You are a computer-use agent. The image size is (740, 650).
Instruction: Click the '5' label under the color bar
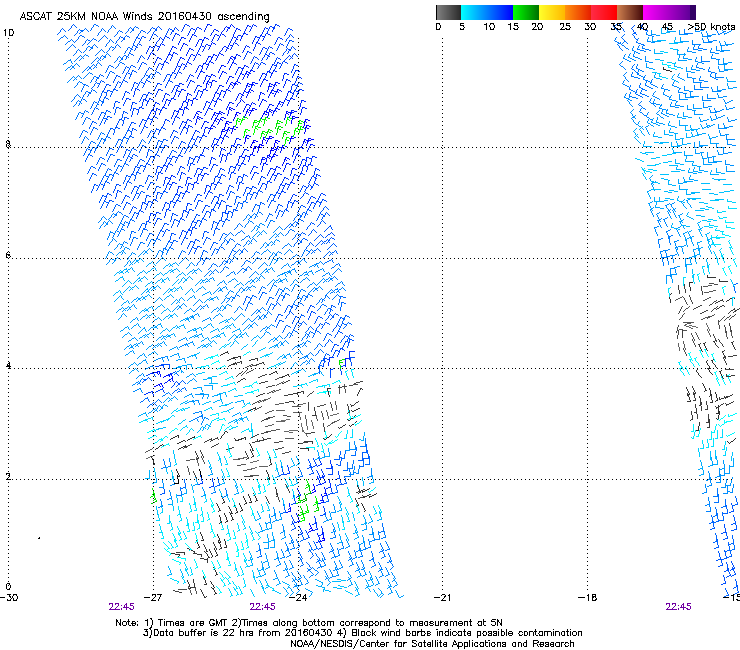point(462,27)
